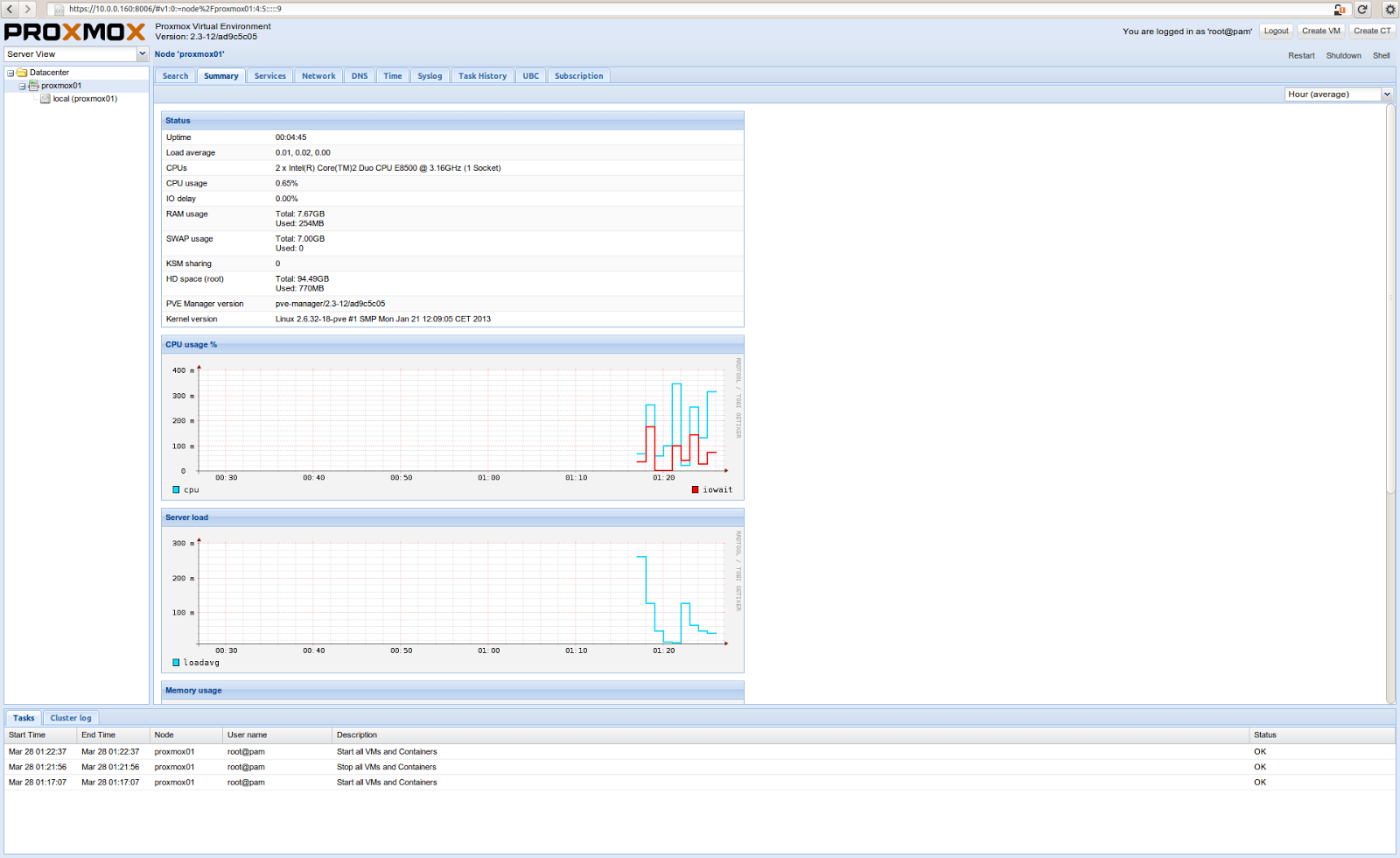Image resolution: width=1400 pixels, height=858 pixels.
Task: Restart the proxmox01 node
Action: 1301,56
